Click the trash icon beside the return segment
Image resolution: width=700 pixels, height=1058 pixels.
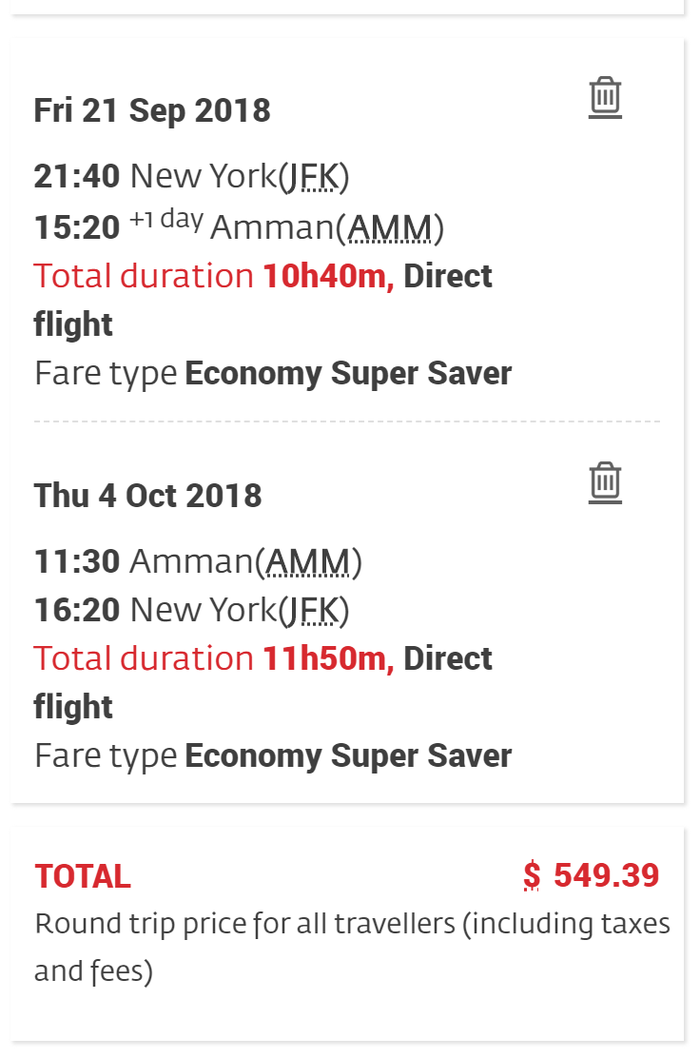point(604,482)
